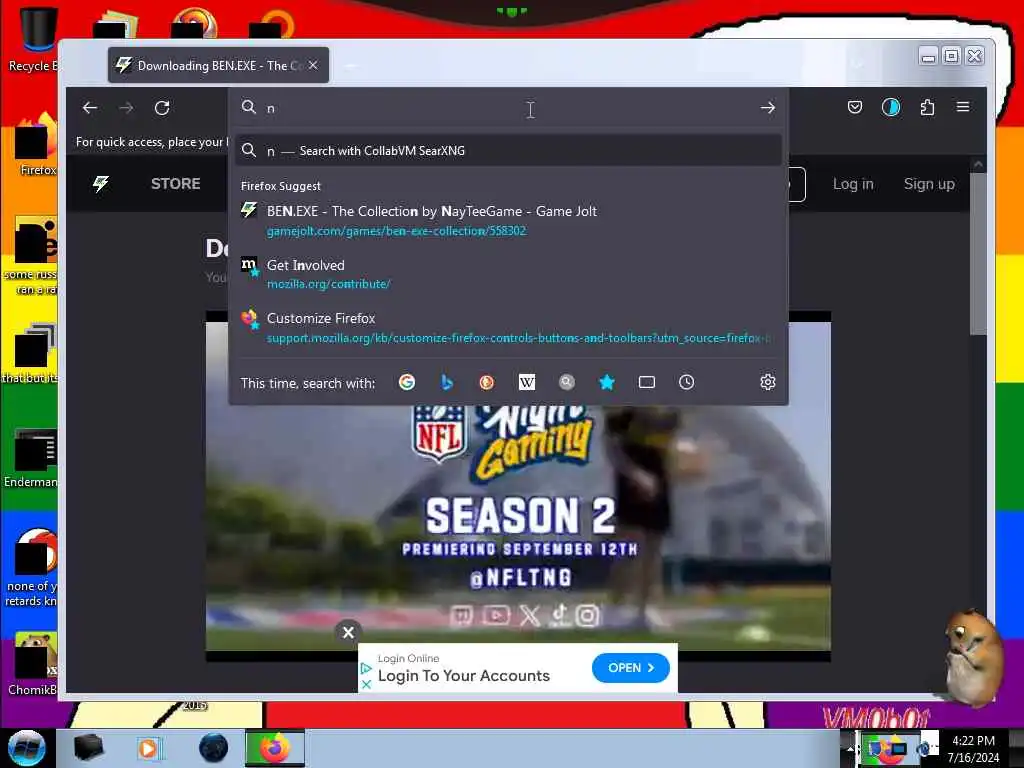Viewport: 1024px width, 768px height.
Task: Click the Sign up link
Action: (x=929, y=184)
